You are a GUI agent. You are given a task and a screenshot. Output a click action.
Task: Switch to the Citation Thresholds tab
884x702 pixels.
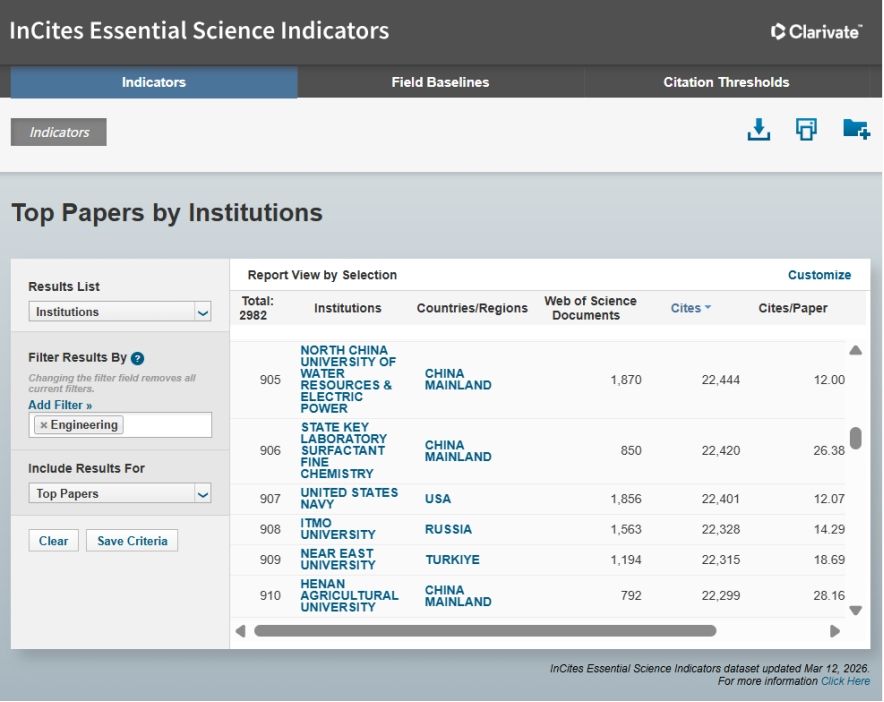[726, 82]
